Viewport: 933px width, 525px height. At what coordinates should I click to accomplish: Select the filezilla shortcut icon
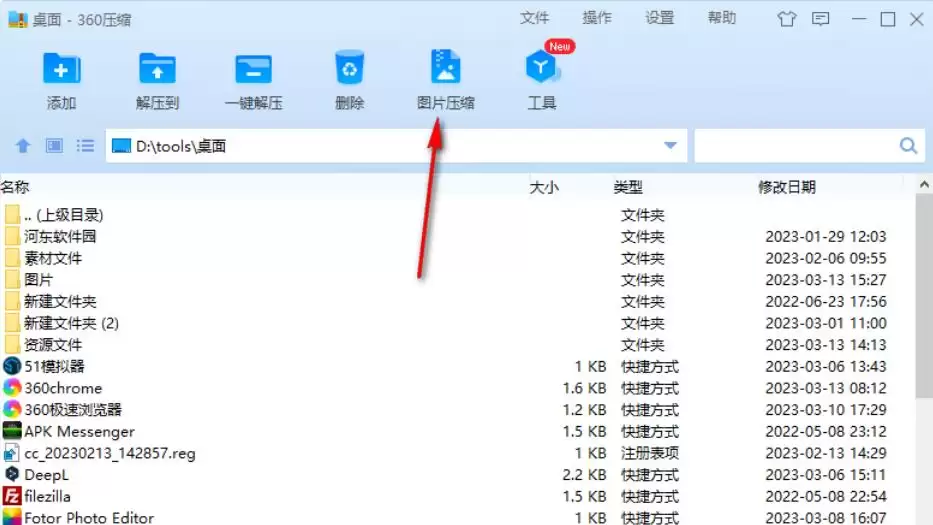12,496
